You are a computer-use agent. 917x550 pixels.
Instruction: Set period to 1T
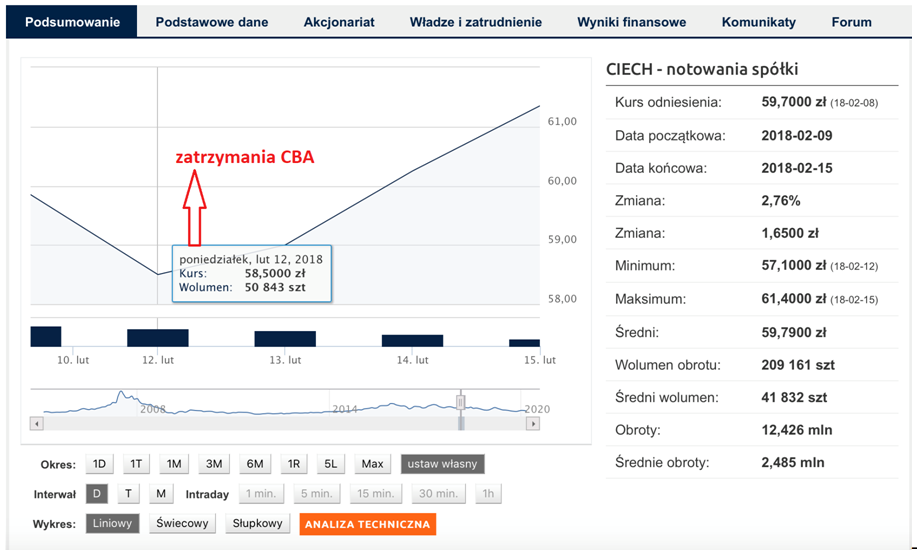pyautogui.click(x=136, y=464)
